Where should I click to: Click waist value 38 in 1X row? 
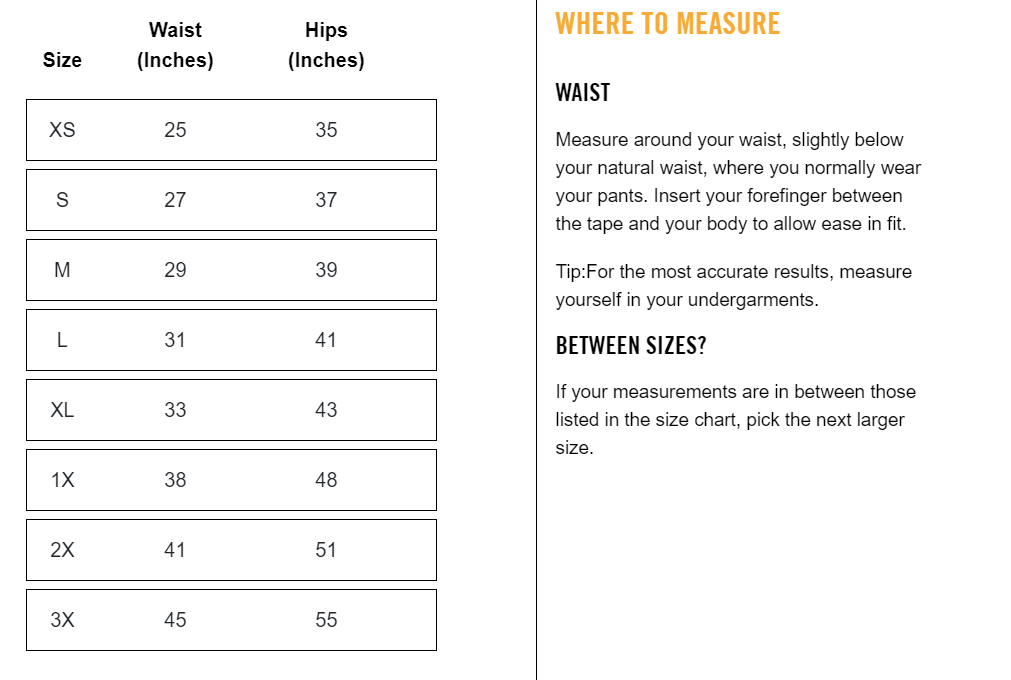(x=175, y=480)
